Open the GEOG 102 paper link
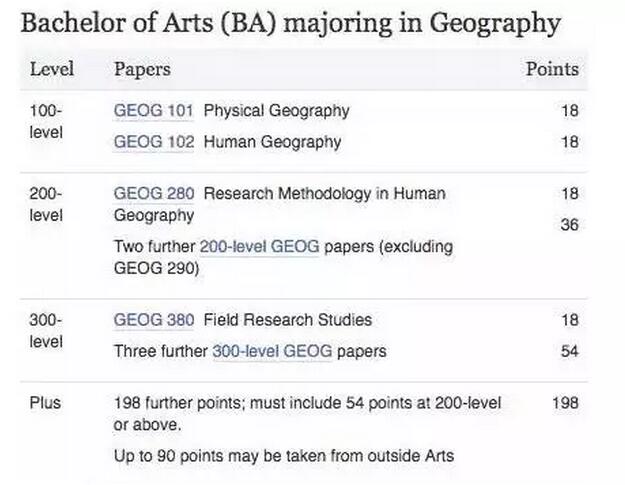This screenshot has height=485, width=625. coord(154,142)
